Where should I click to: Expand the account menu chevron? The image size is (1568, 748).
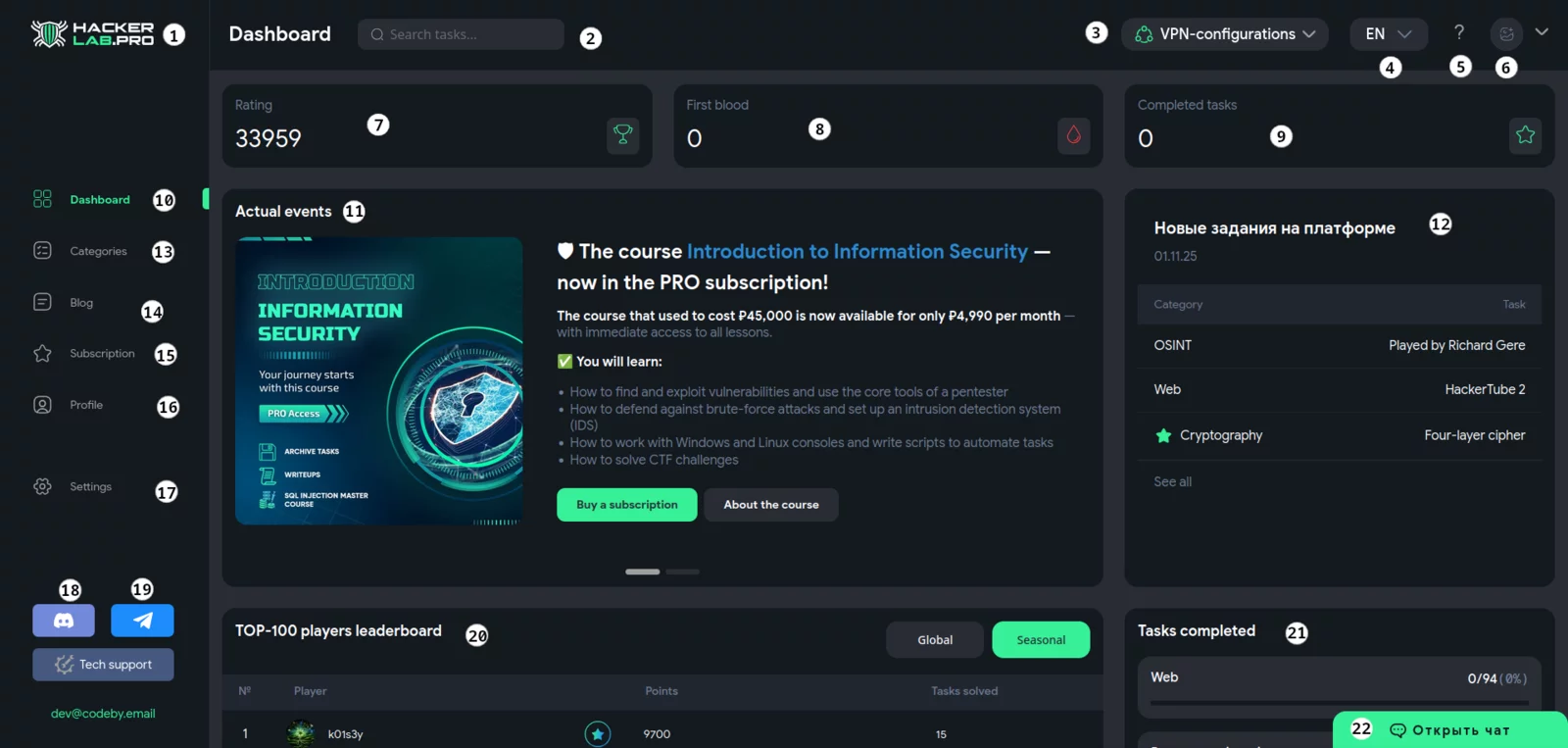point(1542,32)
